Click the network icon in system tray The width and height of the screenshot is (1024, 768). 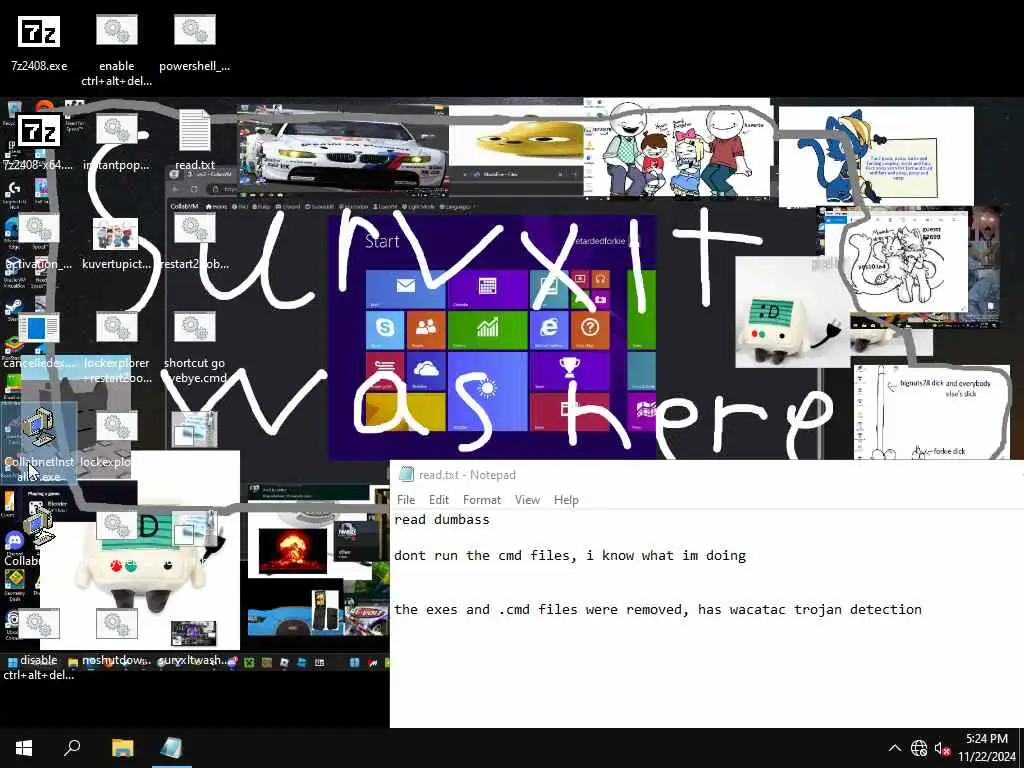(x=919, y=748)
